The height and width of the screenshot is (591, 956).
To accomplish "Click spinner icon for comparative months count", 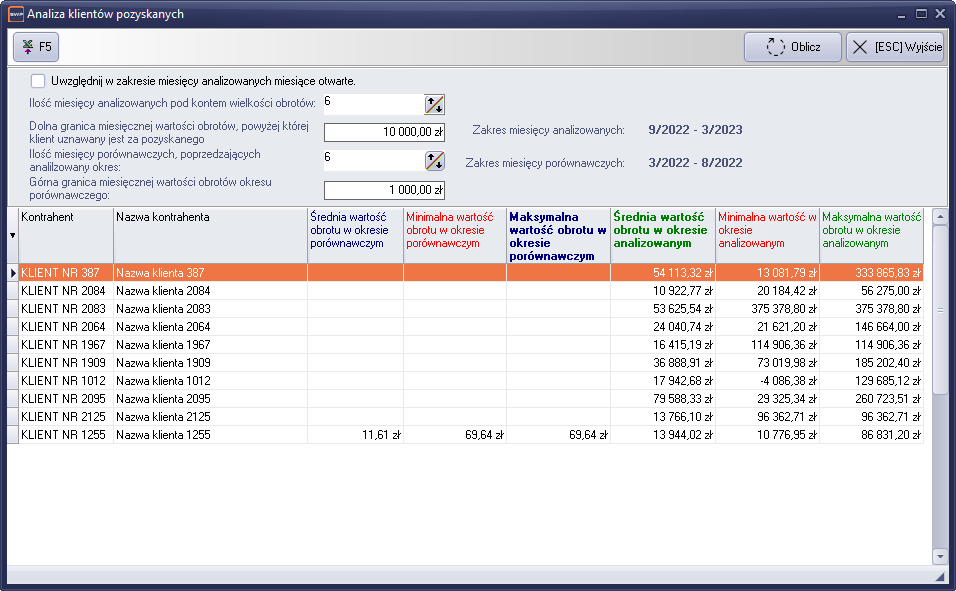I will pos(434,160).
